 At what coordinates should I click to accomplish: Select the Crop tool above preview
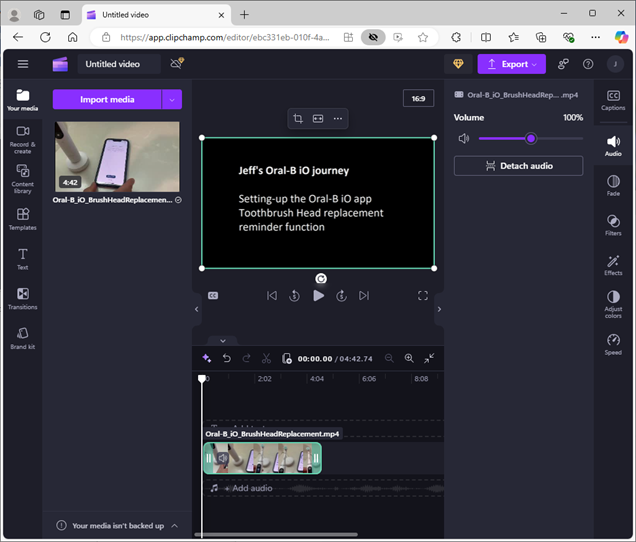298,118
